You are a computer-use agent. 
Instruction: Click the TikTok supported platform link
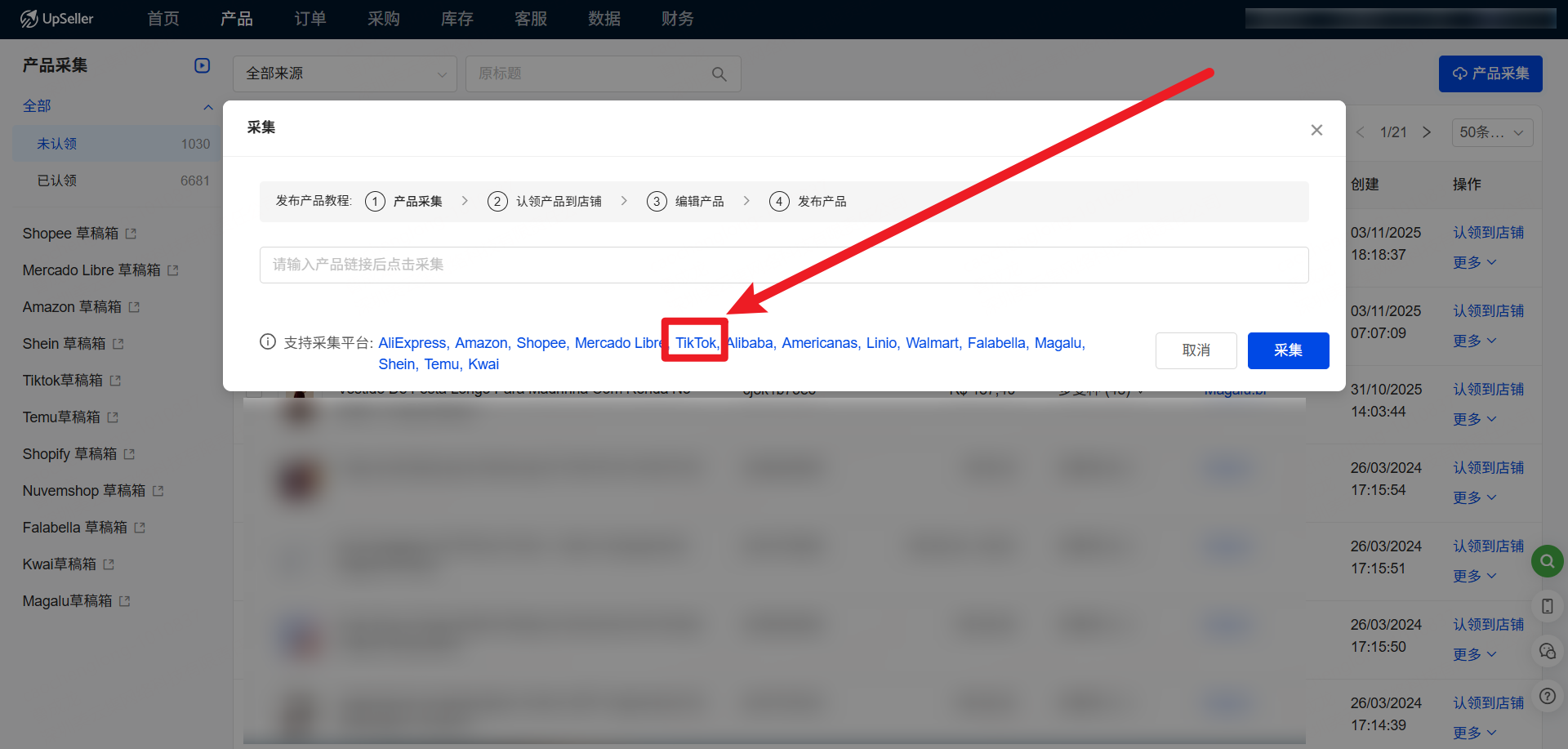(x=695, y=343)
